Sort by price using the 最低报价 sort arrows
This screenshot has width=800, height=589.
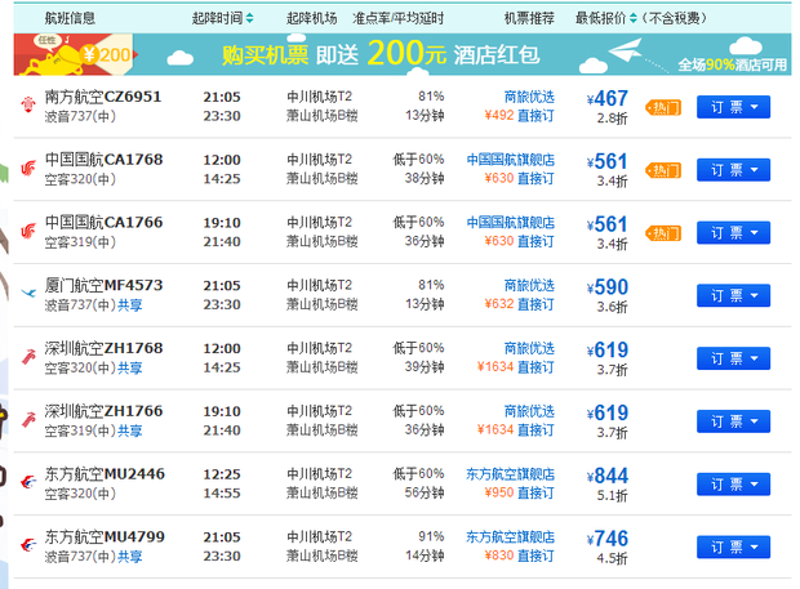tap(633, 18)
